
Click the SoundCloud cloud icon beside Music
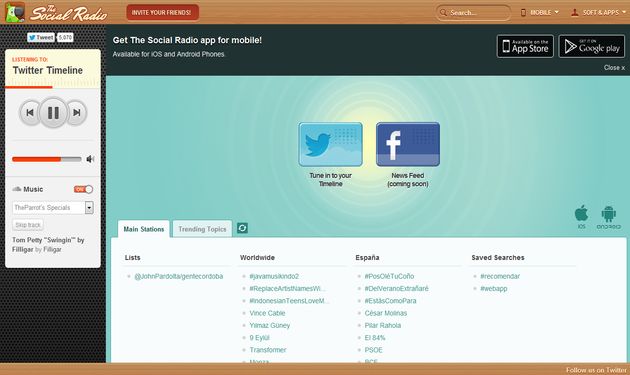click(16, 189)
